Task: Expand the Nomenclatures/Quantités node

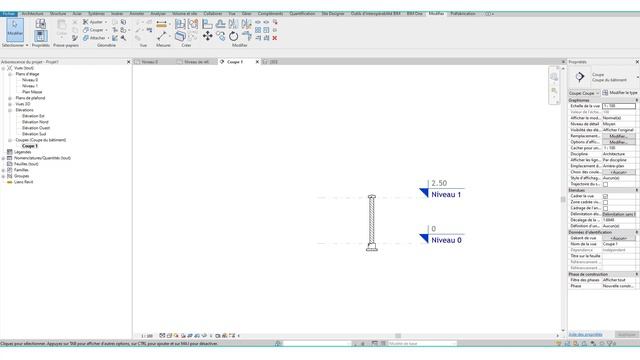Action: coord(3,158)
